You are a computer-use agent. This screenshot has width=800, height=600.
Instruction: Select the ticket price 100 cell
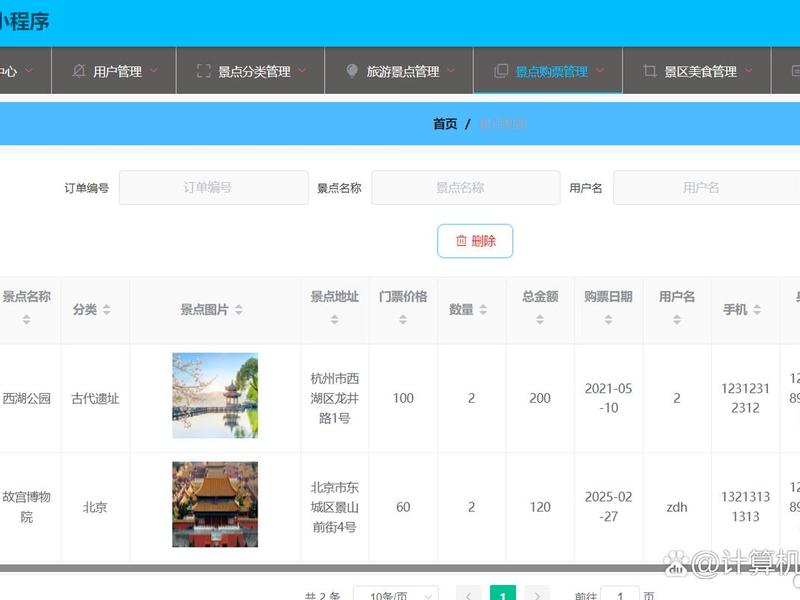tap(403, 398)
